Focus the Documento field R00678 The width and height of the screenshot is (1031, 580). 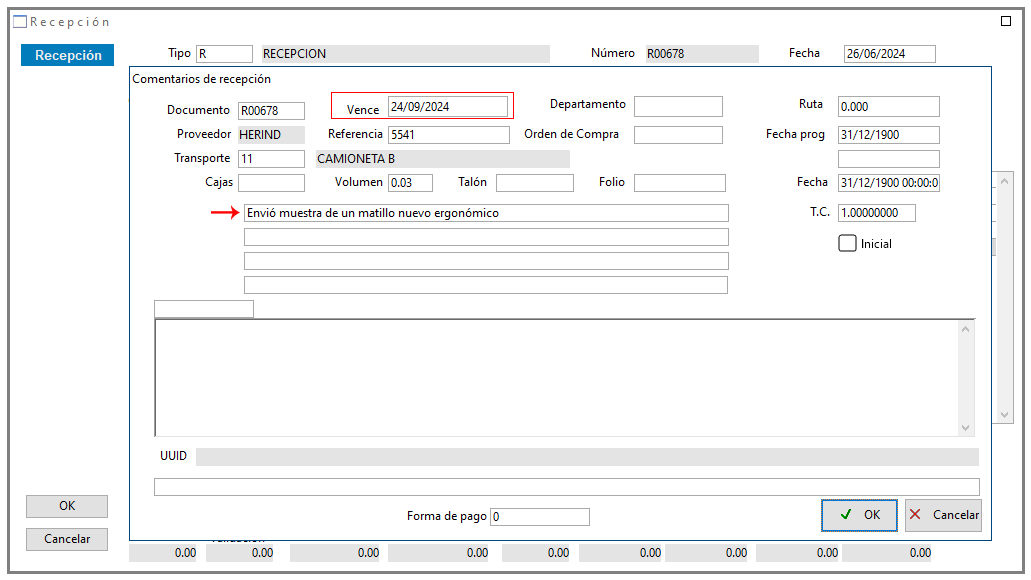271,111
